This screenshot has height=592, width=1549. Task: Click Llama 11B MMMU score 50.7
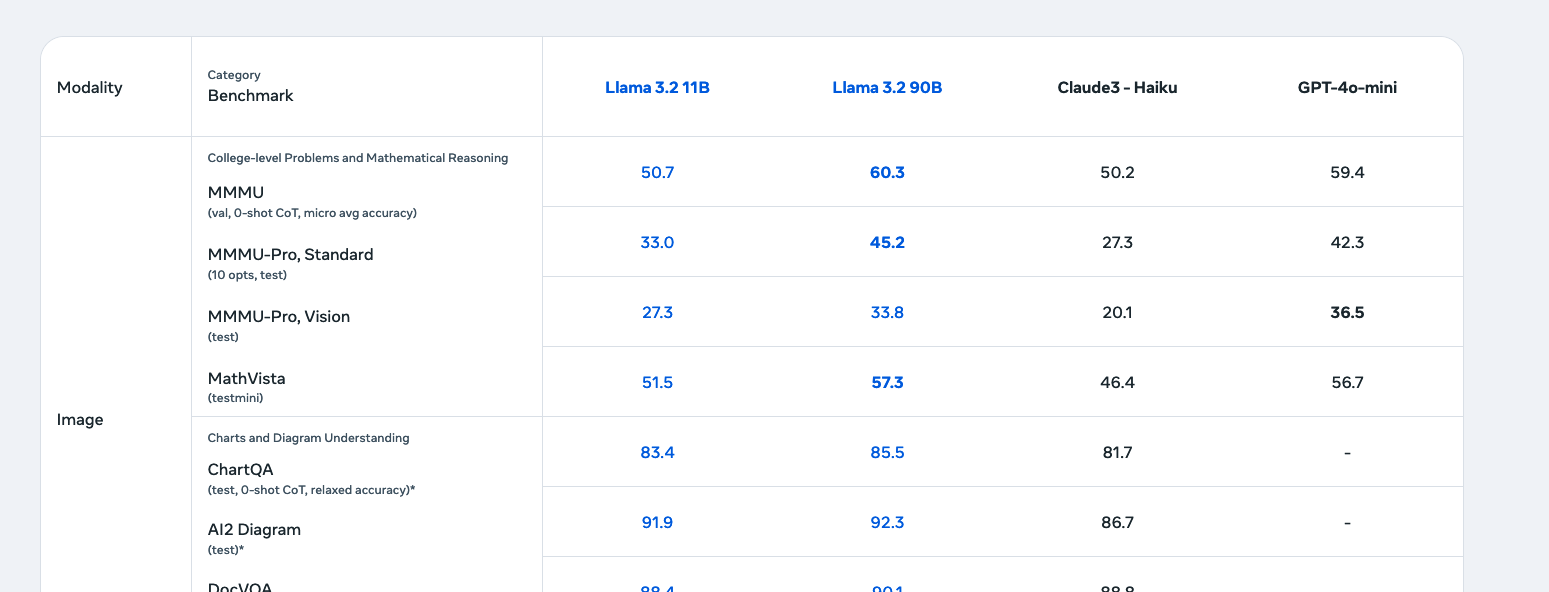(657, 172)
